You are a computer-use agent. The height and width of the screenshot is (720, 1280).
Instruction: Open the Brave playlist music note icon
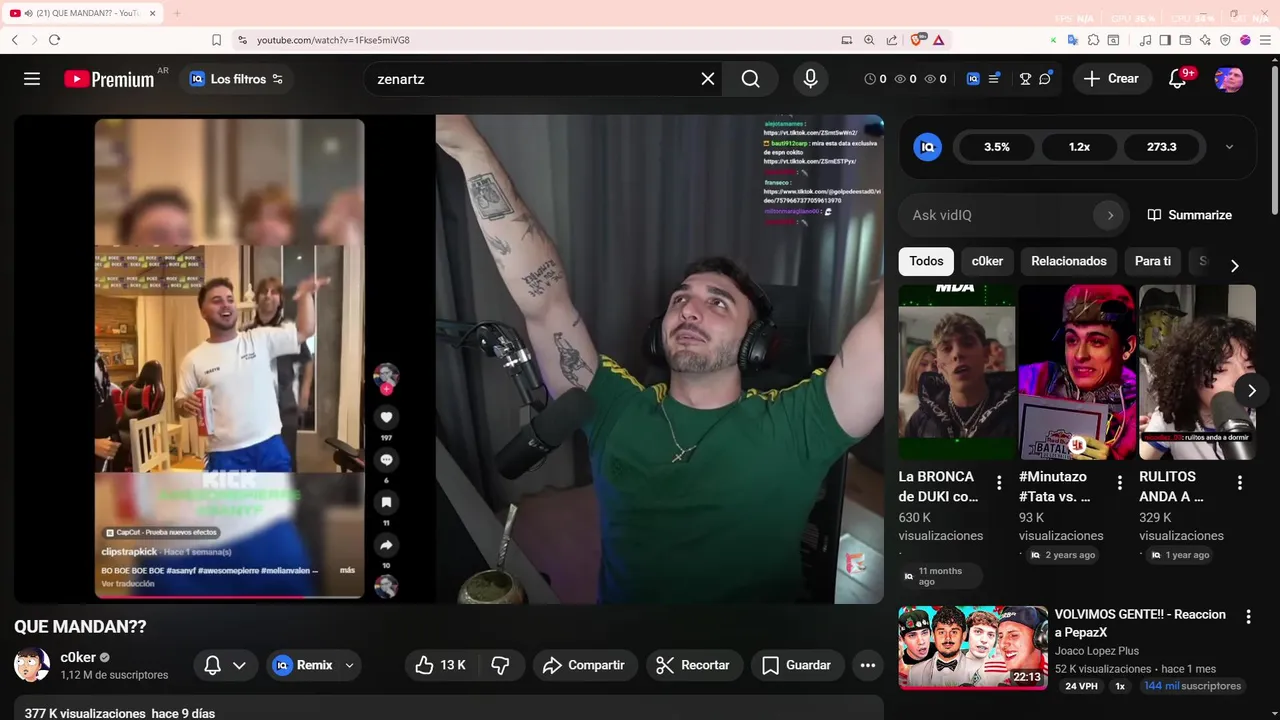click(1146, 40)
